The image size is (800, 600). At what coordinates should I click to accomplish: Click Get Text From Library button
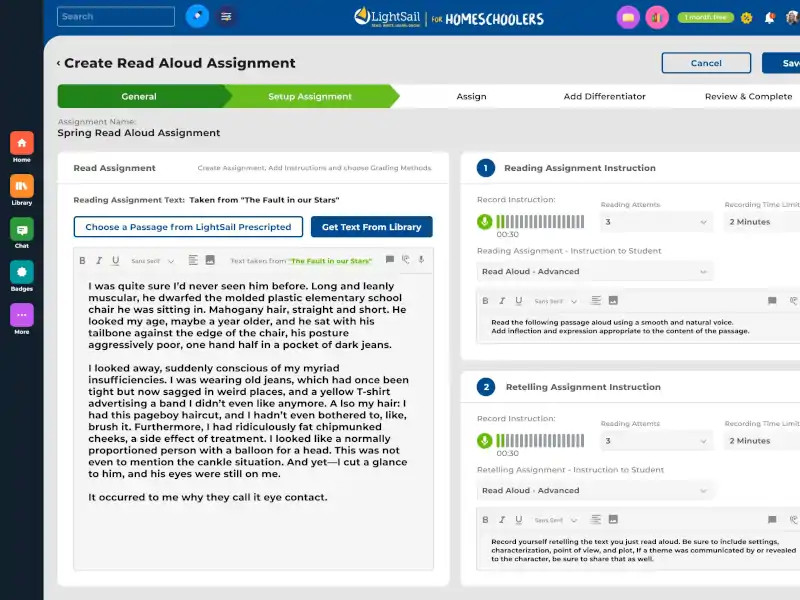coord(371,227)
